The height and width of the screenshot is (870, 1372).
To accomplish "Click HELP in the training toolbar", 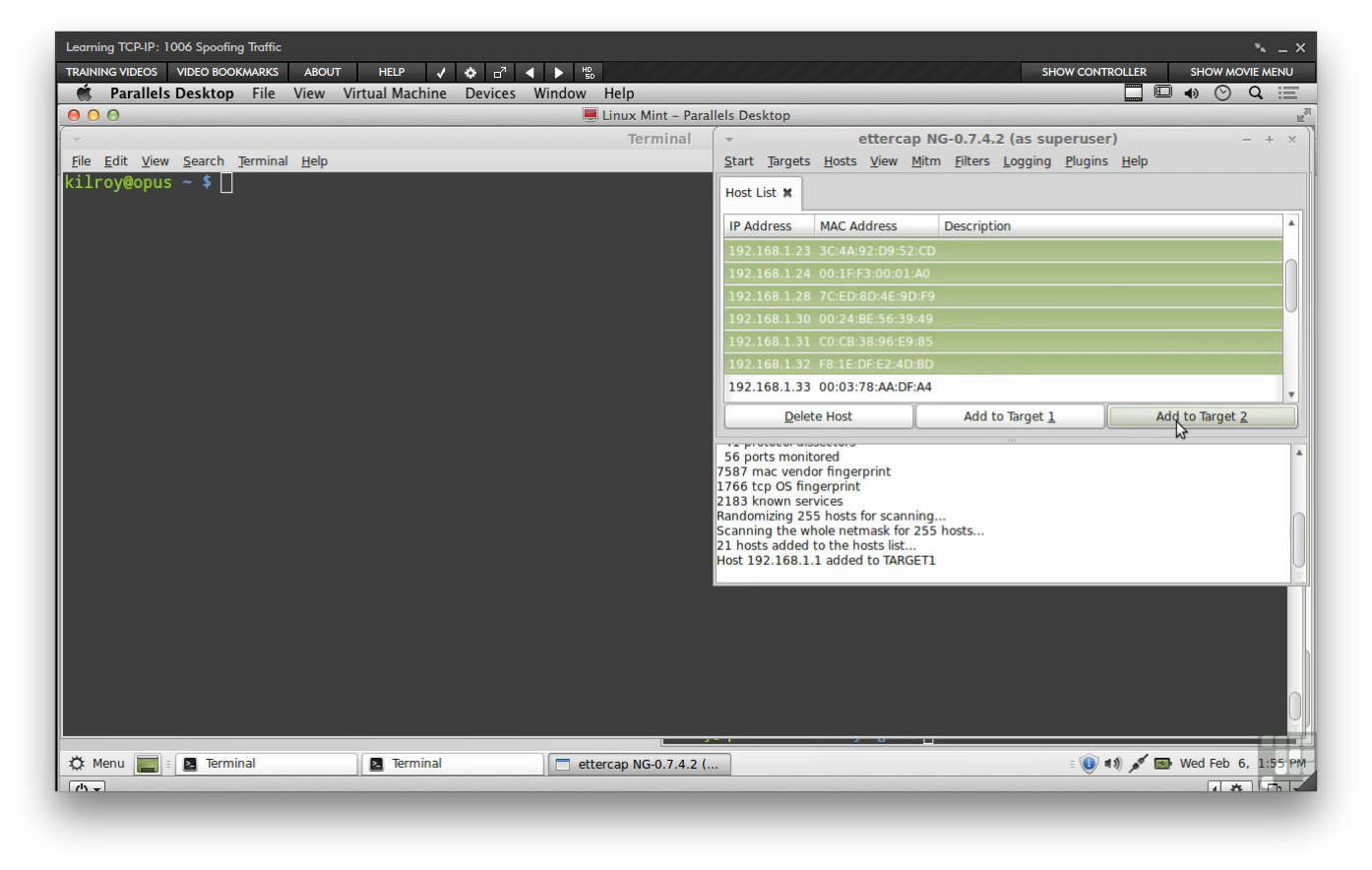I will coord(392,72).
